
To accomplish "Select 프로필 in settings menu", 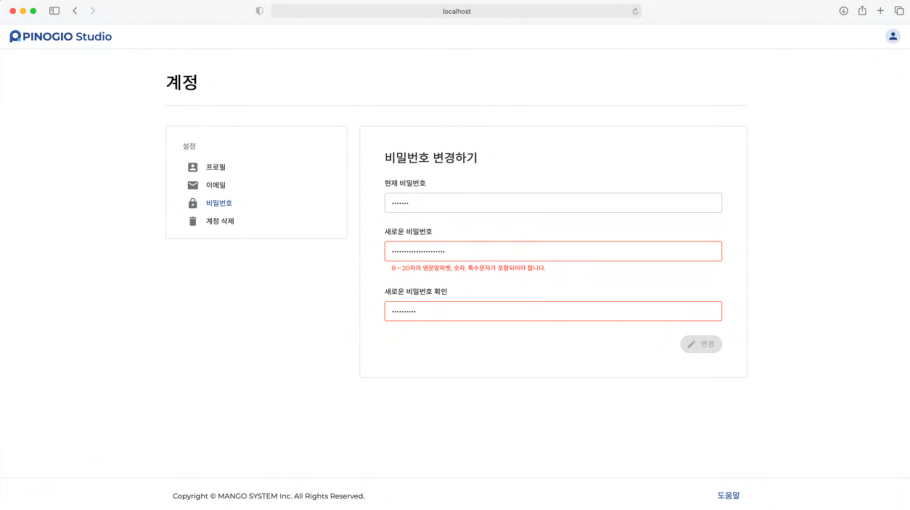I will pos(216,167).
